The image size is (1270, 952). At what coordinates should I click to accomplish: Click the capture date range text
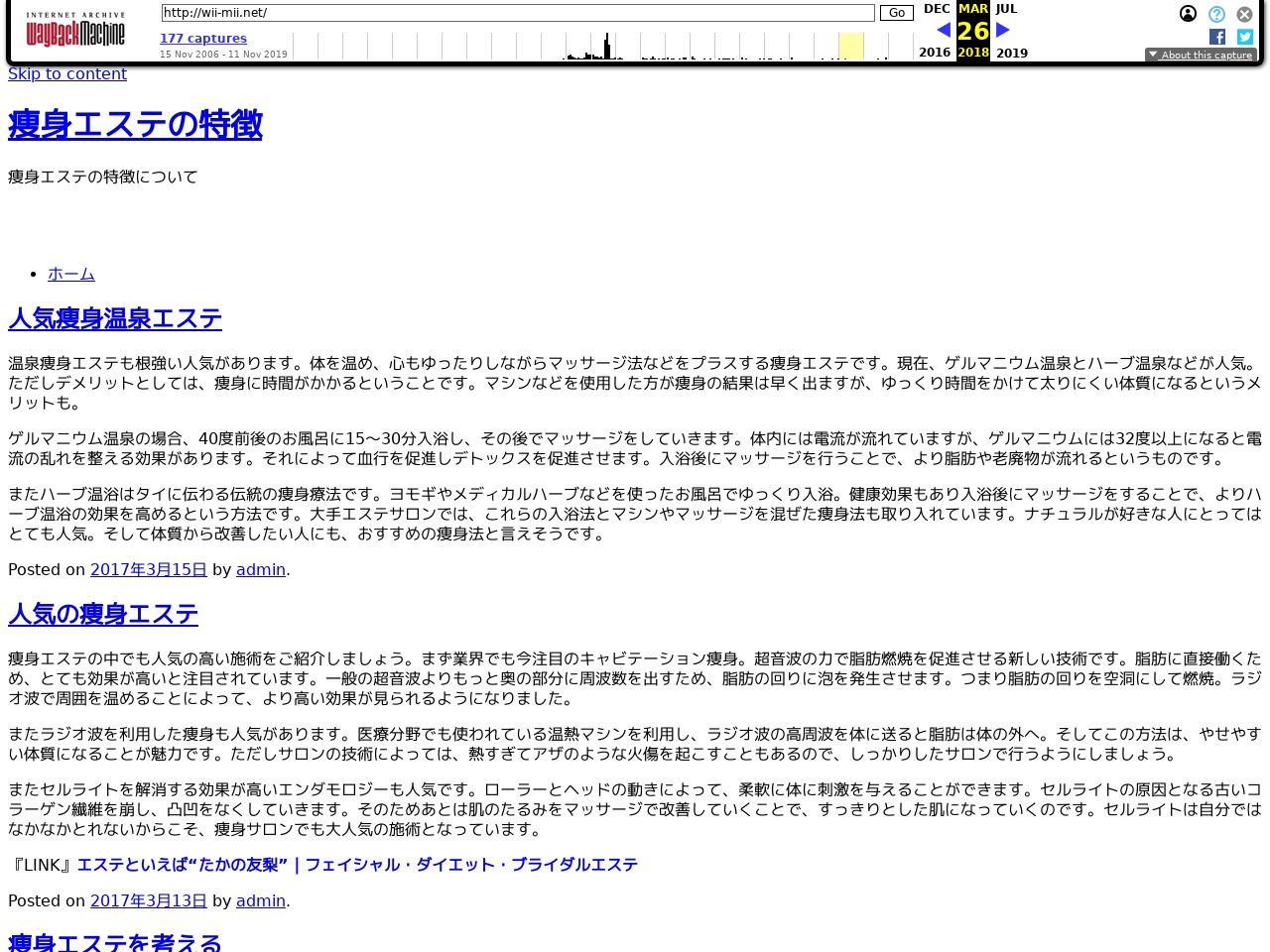tap(223, 55)
